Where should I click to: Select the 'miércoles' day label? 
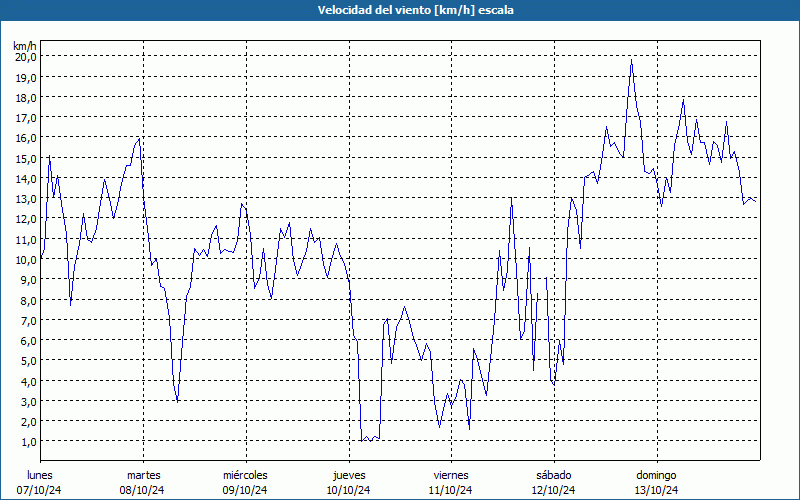[x=245, y=475]
